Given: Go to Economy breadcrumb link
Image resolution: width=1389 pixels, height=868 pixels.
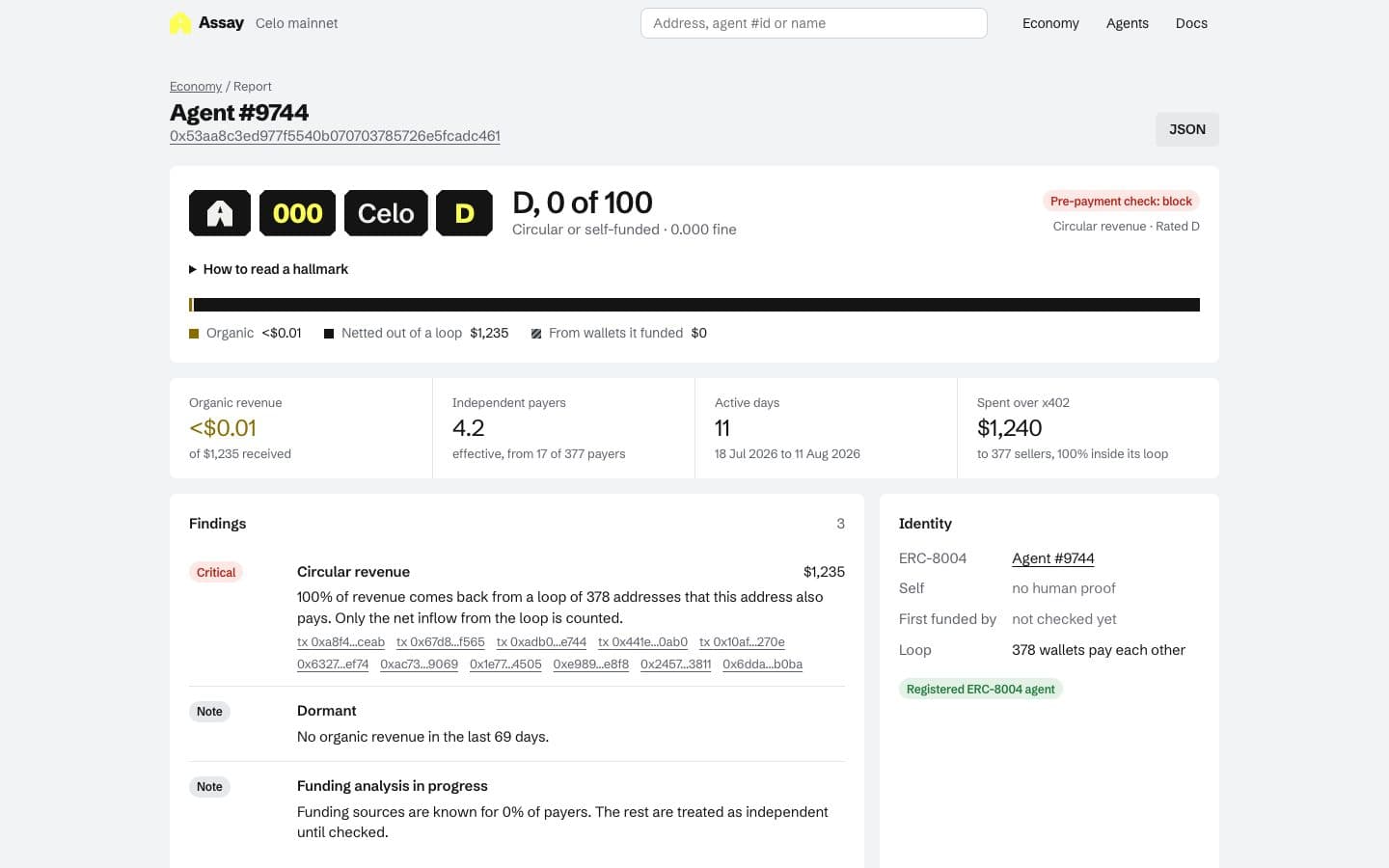Looking at the screenshot, I should [x=196, y=86].
